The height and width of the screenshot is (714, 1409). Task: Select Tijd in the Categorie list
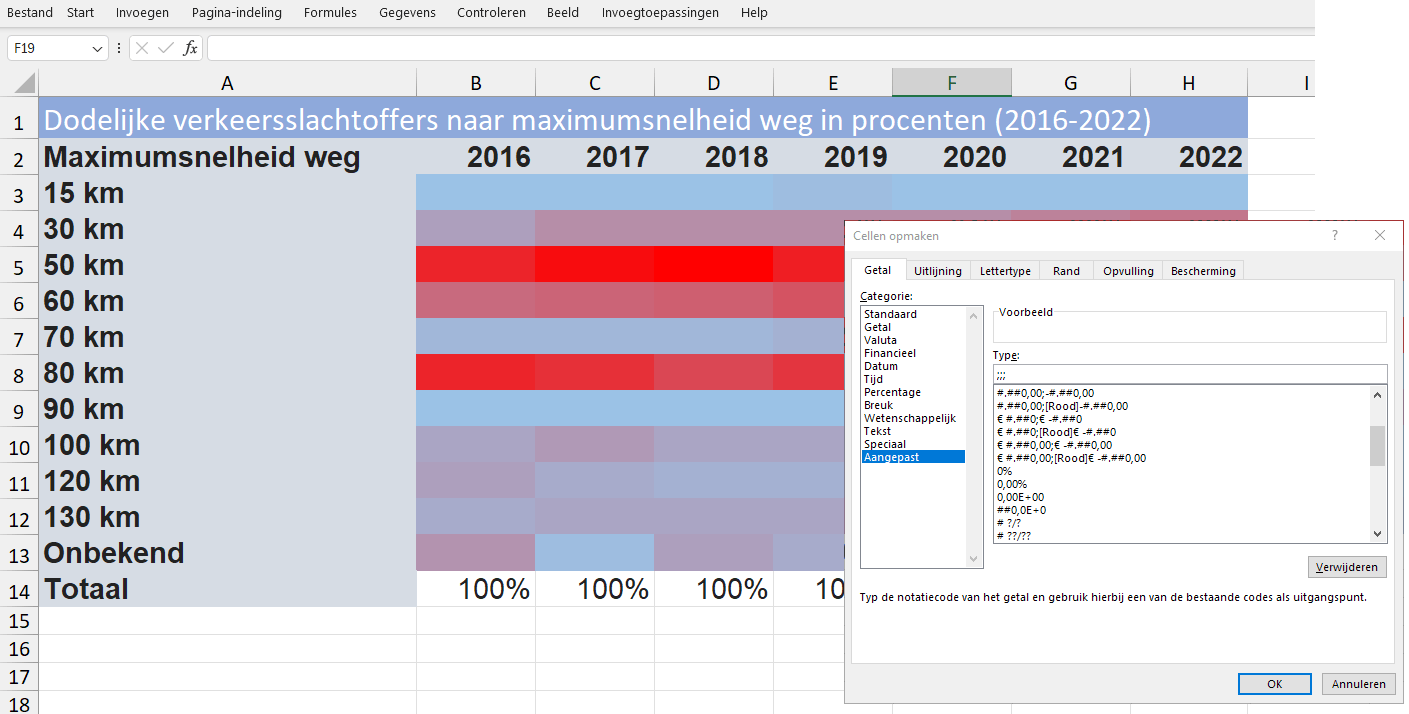tap(913, 379)
